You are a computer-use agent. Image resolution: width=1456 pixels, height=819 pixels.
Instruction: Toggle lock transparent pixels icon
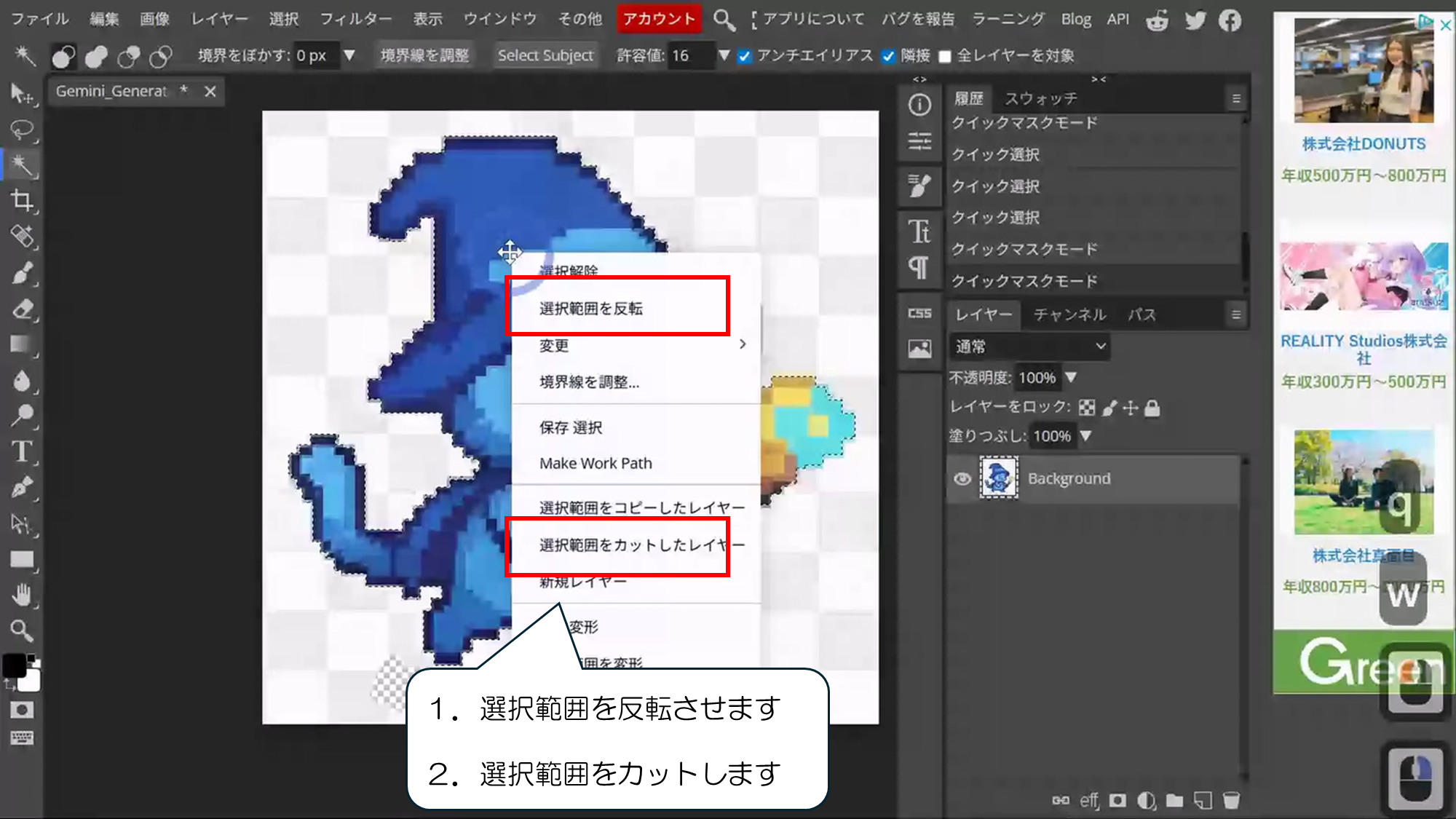(x=1087, y=408)
